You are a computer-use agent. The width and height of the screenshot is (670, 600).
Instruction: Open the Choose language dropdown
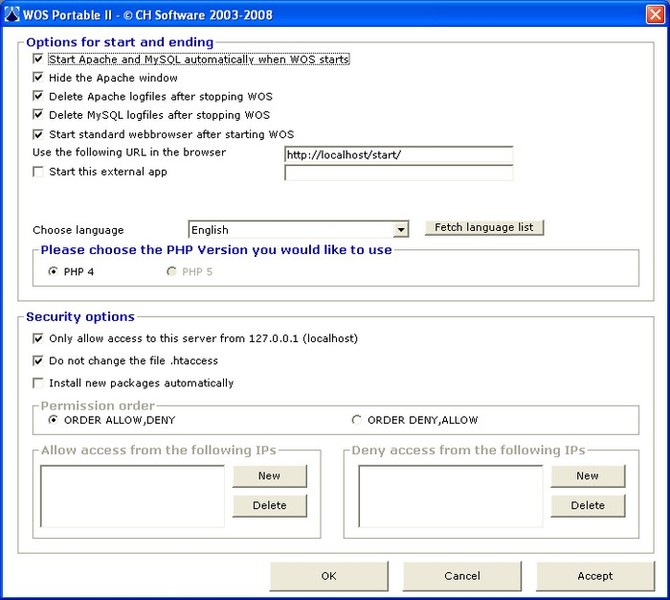pyautogui.click(x=400, y=230)
